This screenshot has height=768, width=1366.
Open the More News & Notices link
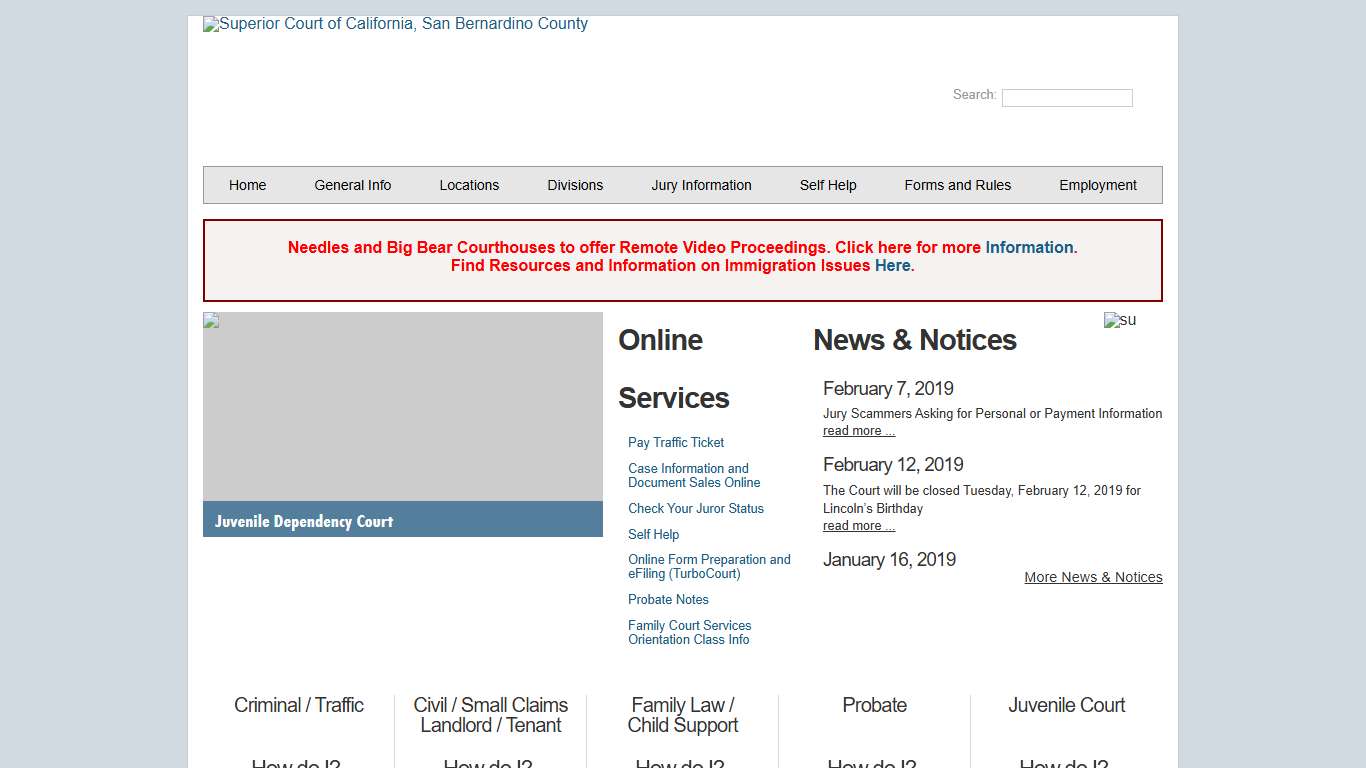[x=1093, y=577]
